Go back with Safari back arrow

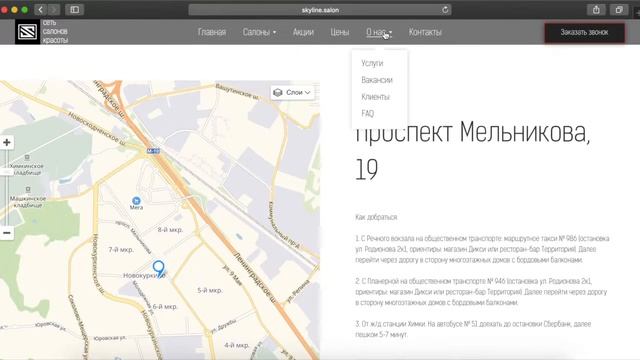(40, 9)
